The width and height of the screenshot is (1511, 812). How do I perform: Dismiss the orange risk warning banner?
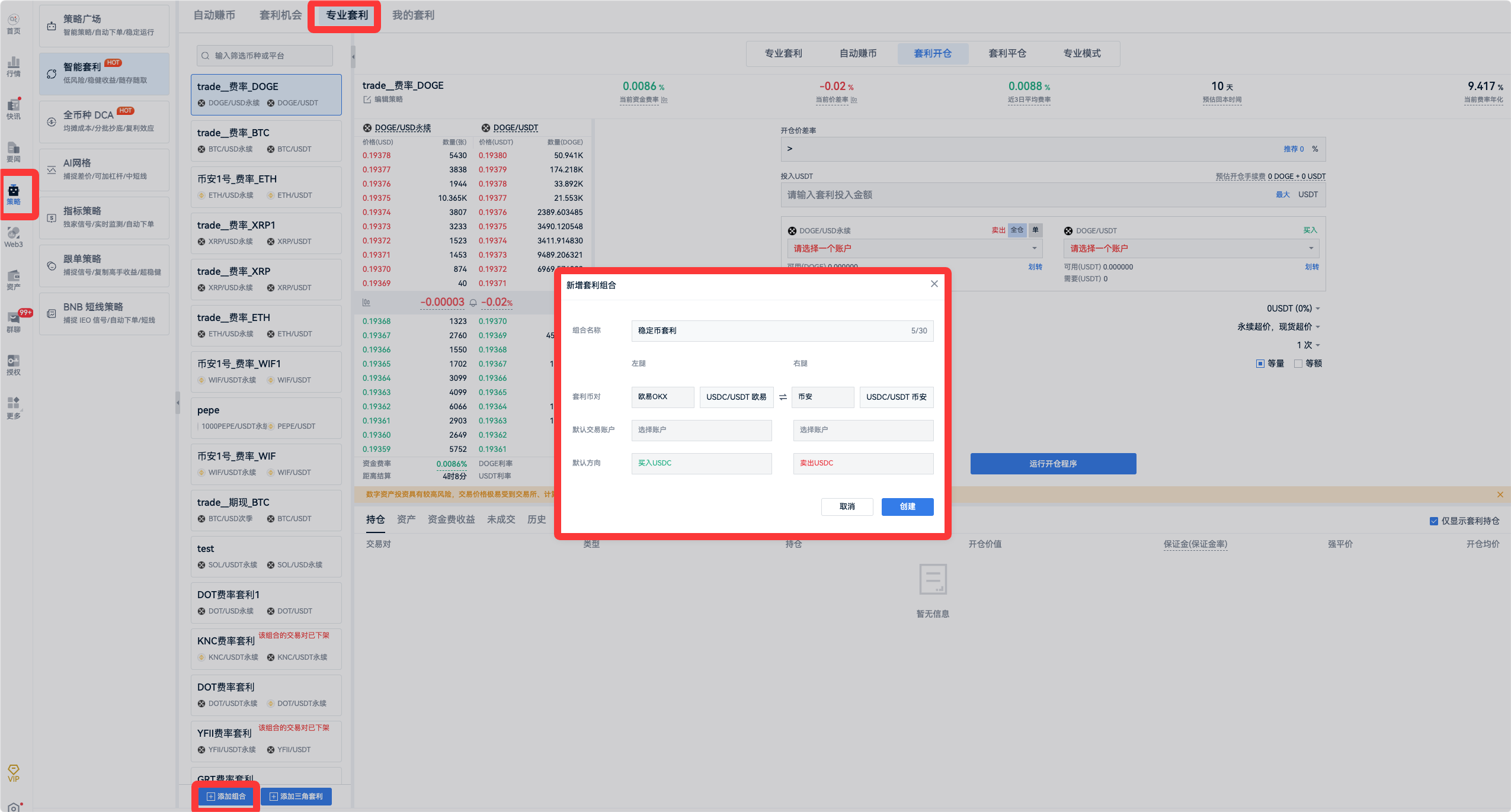click(x=1500, y=495)
